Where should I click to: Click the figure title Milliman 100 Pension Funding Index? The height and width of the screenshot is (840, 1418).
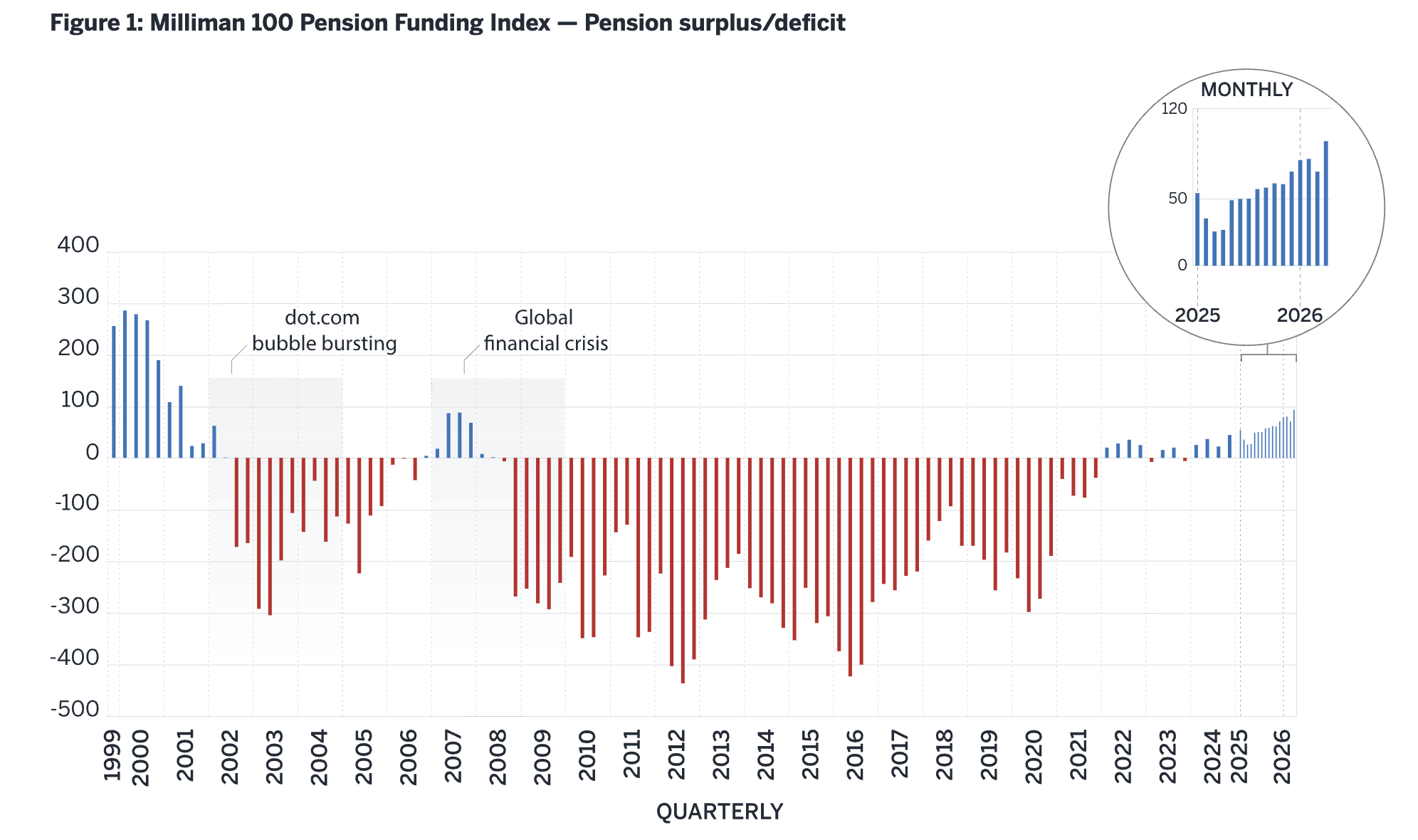pyautogui.click(x=448, y=23)
